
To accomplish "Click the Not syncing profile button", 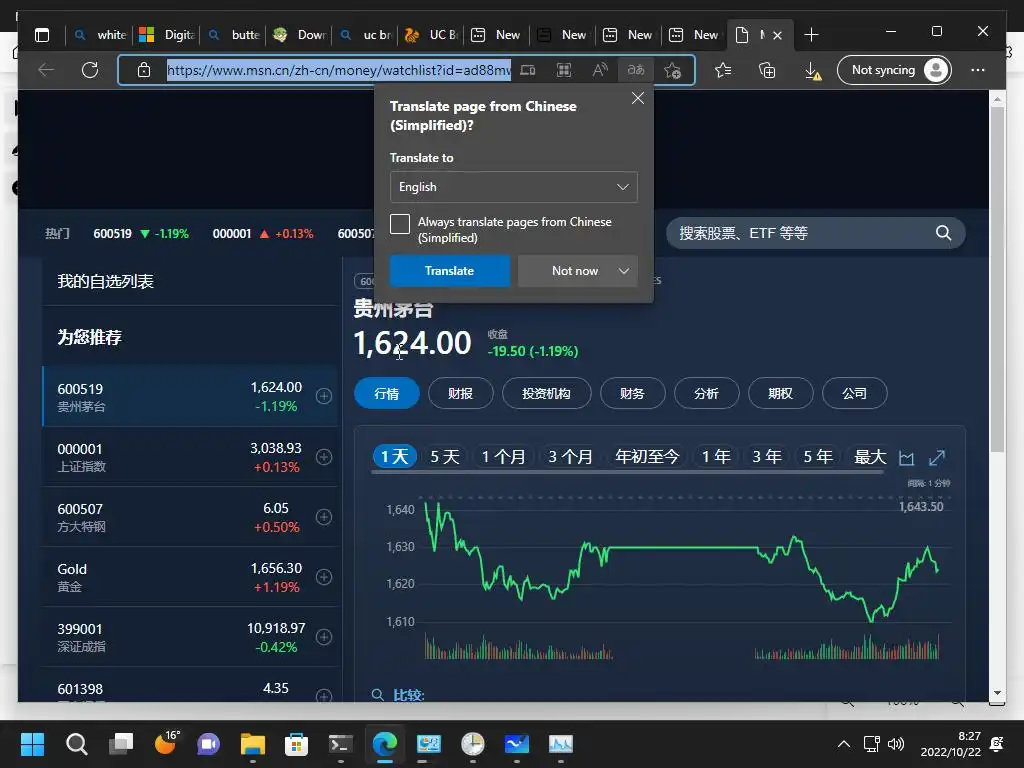I will 893,70.
